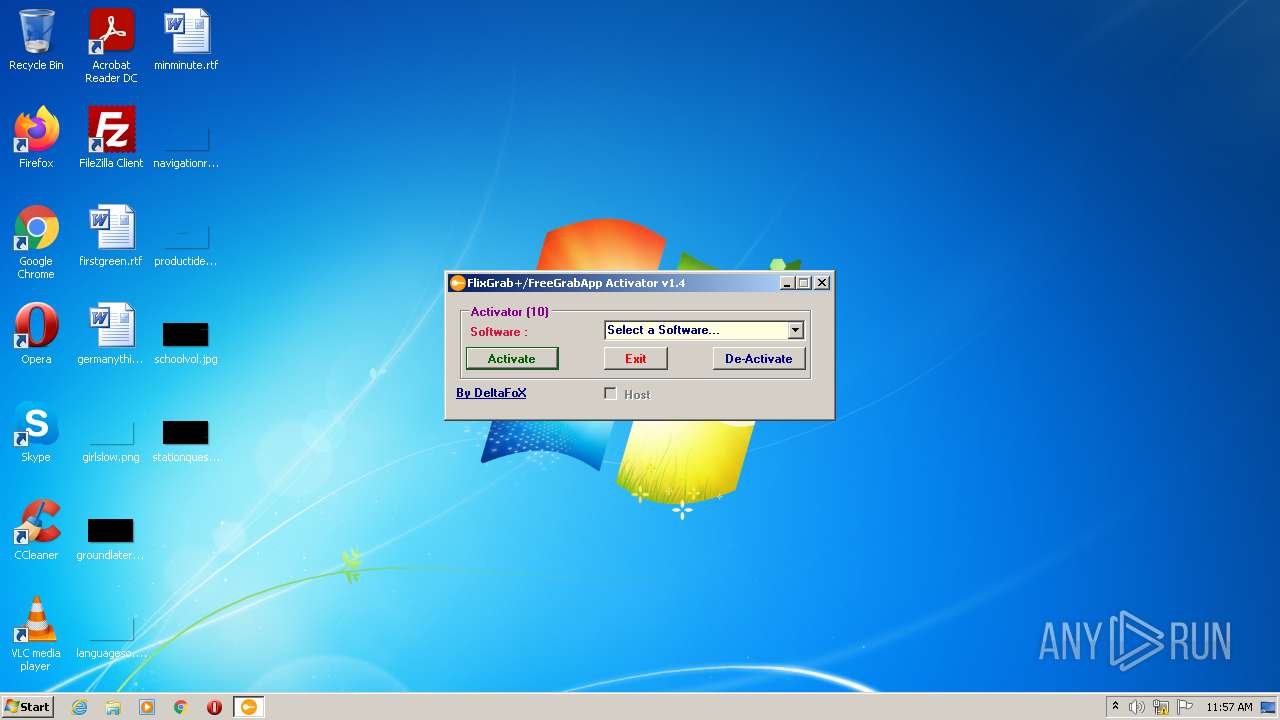Open Windows Media Player taskbar icon
This screenshot has height=720, width=1280.
pyautogui.click(x=147, y=707)
